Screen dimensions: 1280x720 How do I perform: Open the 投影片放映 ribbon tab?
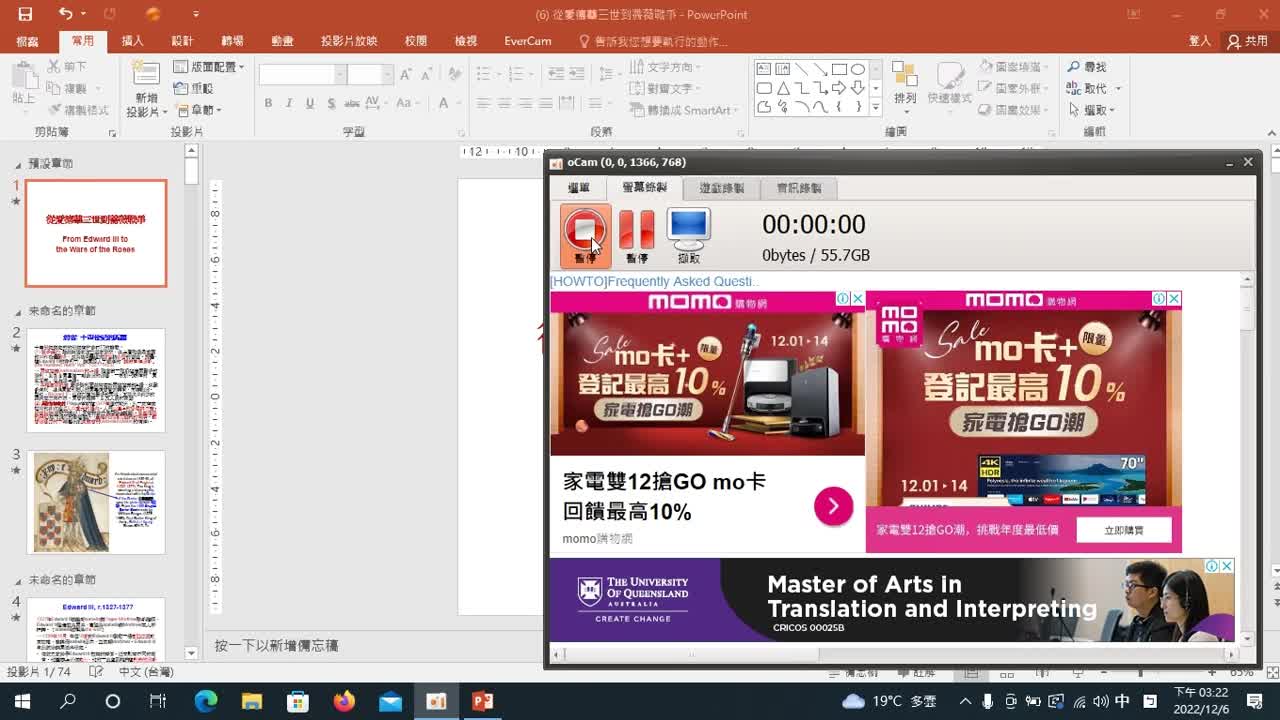pos(349,41)
